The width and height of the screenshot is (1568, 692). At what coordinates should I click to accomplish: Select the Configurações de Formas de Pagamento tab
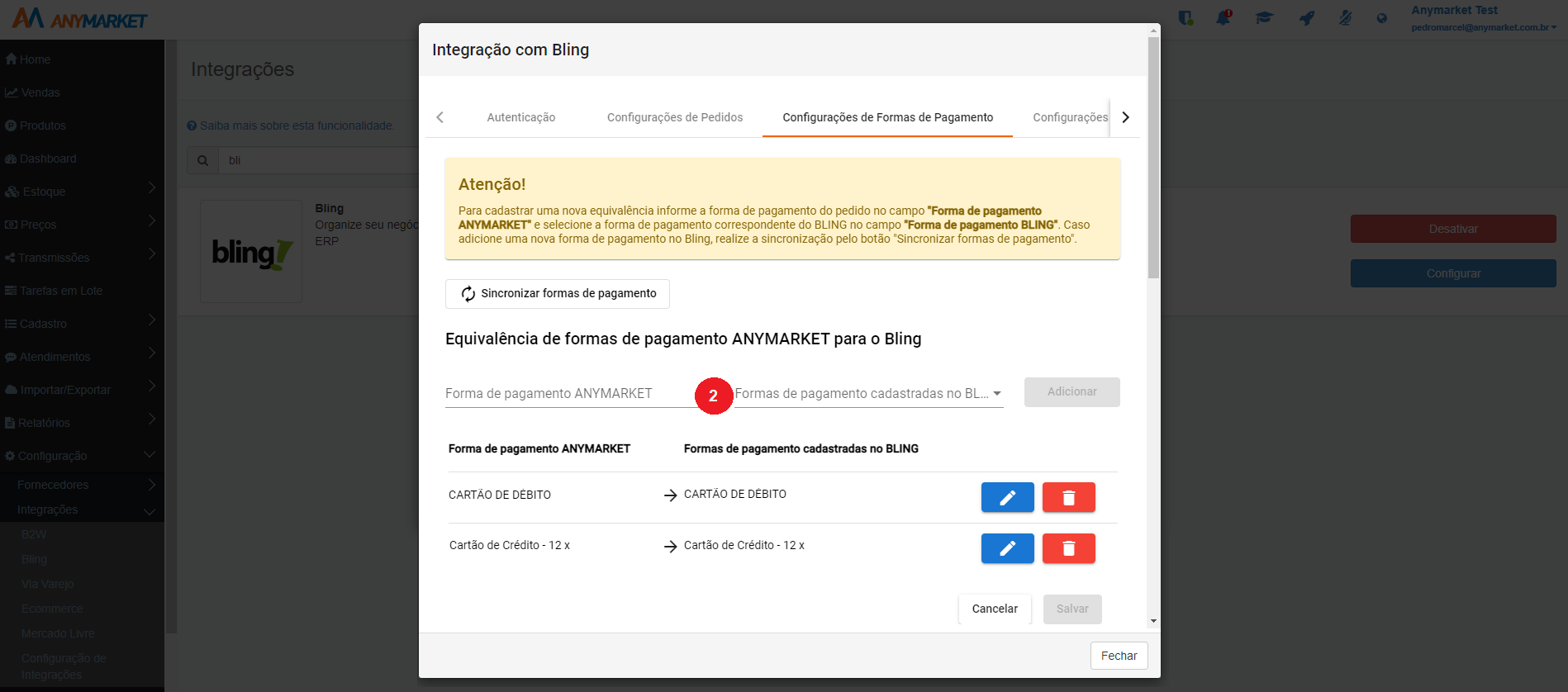click(x=888, y=117)
